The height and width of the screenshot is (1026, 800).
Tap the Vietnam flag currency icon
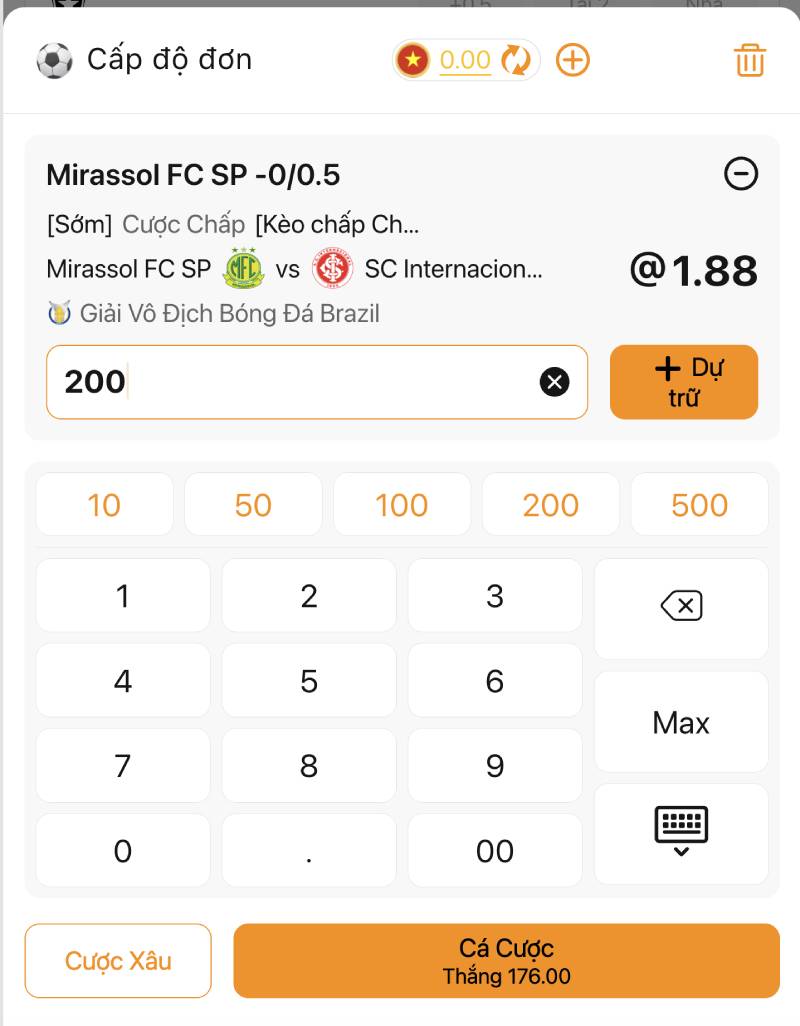click(412, 61)
